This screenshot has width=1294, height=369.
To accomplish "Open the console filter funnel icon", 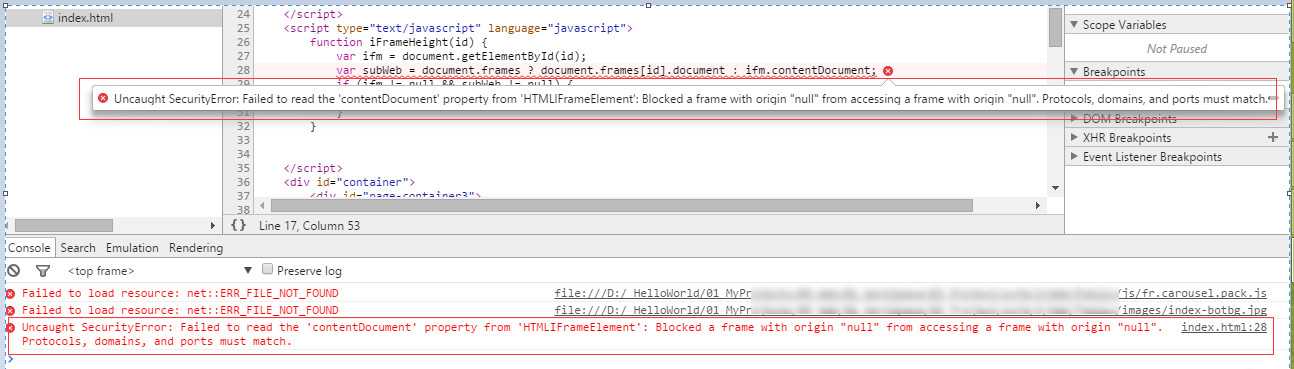I will click(43, 271).
